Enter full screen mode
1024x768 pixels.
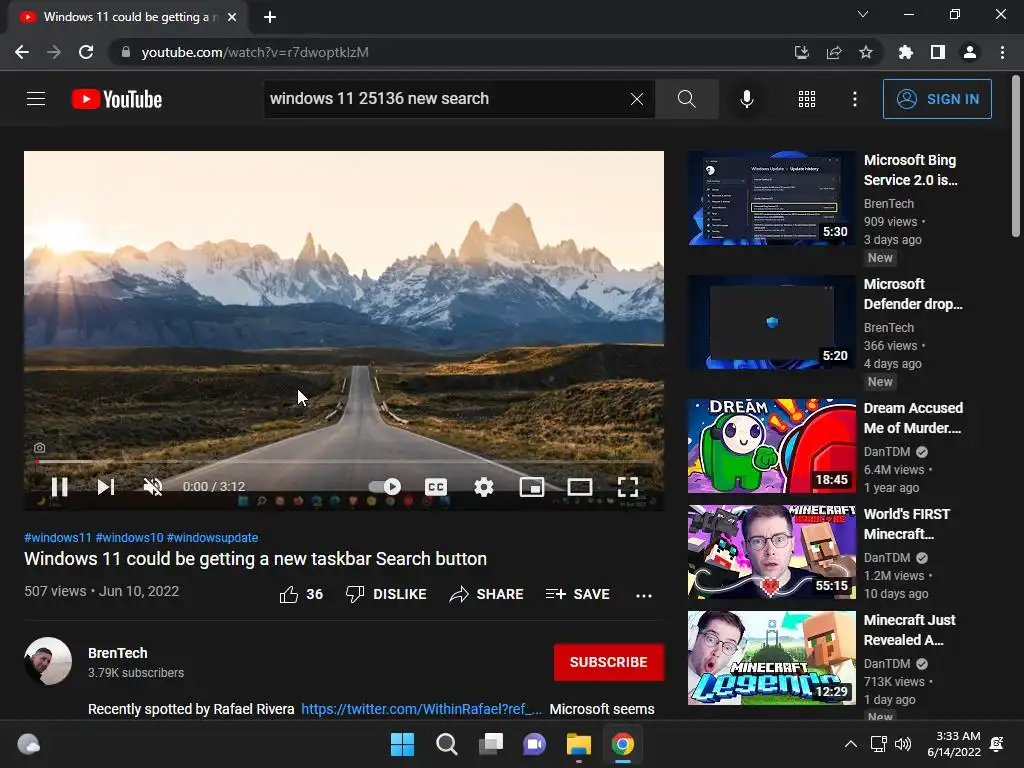(x=628, y=487)
